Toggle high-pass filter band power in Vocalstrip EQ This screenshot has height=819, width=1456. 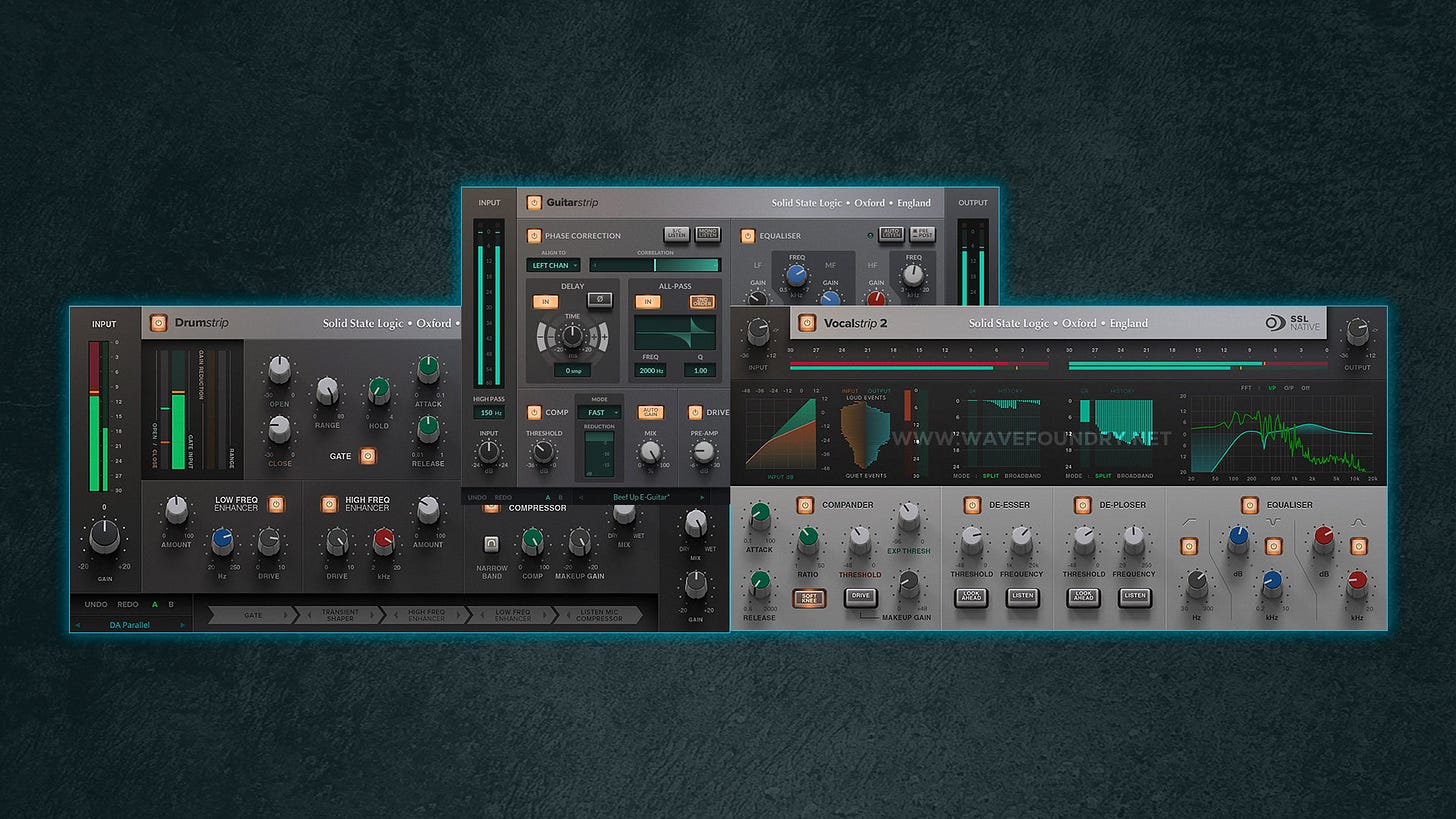[x=1189, y=546]
